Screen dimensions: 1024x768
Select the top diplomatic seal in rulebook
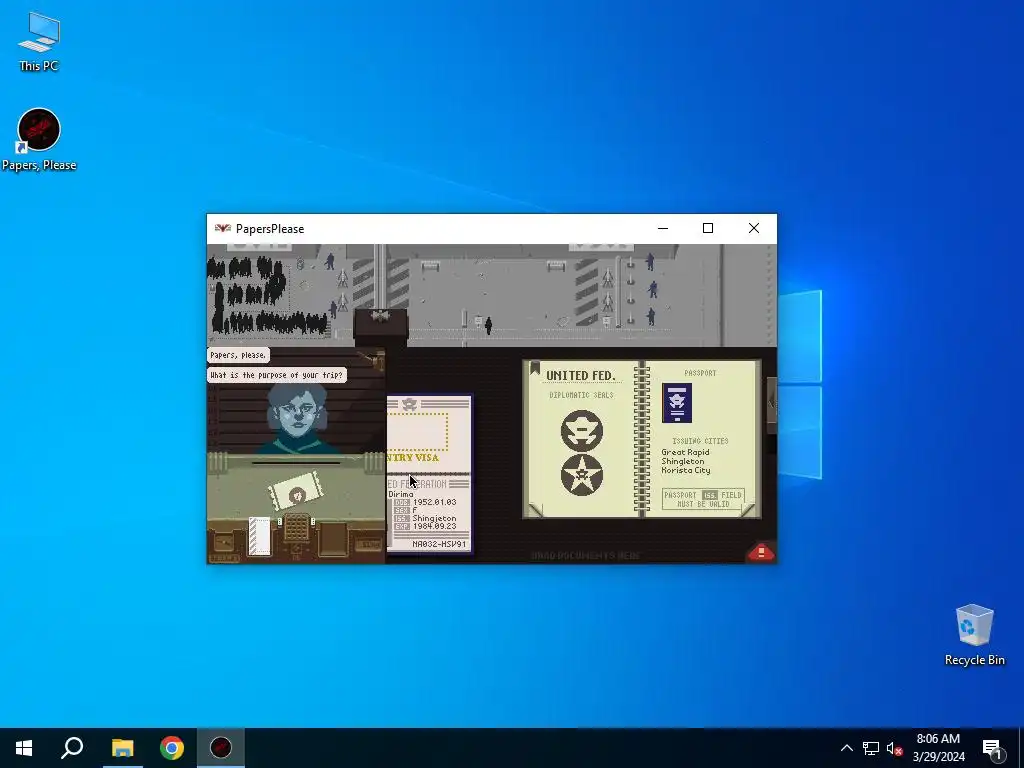[x=581, y=431]
